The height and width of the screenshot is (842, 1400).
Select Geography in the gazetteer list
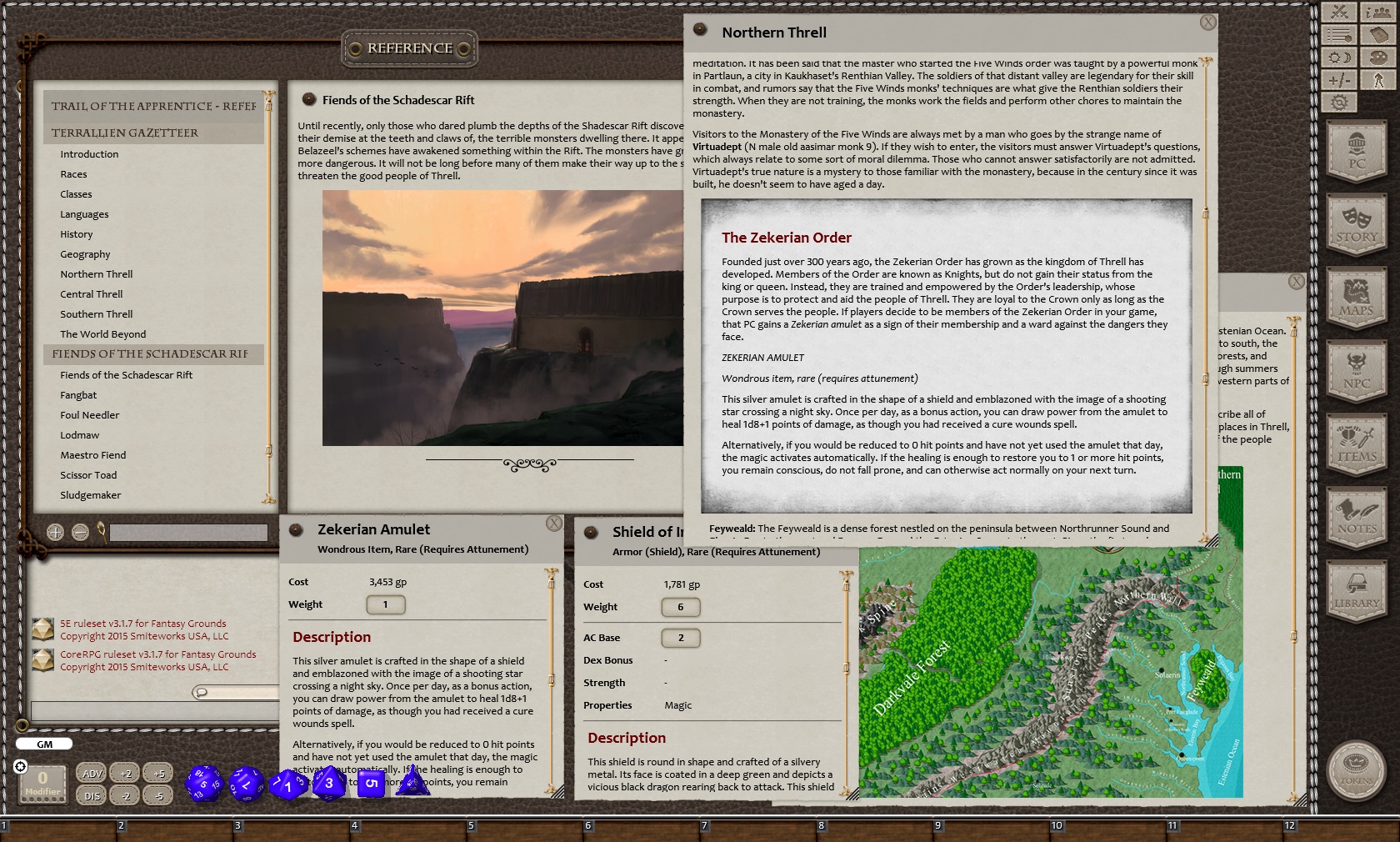85,253
